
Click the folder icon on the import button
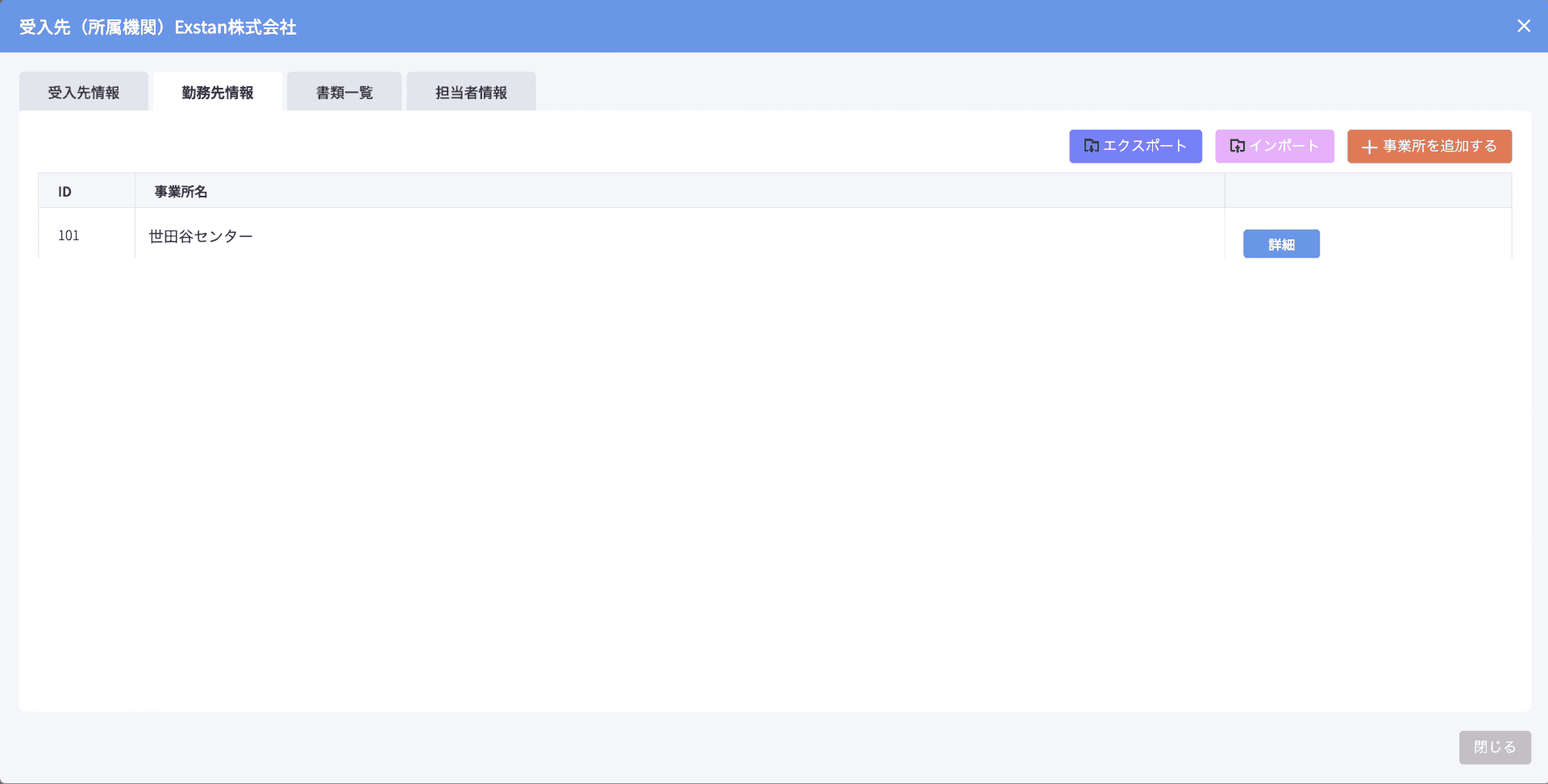point(1237,146)
